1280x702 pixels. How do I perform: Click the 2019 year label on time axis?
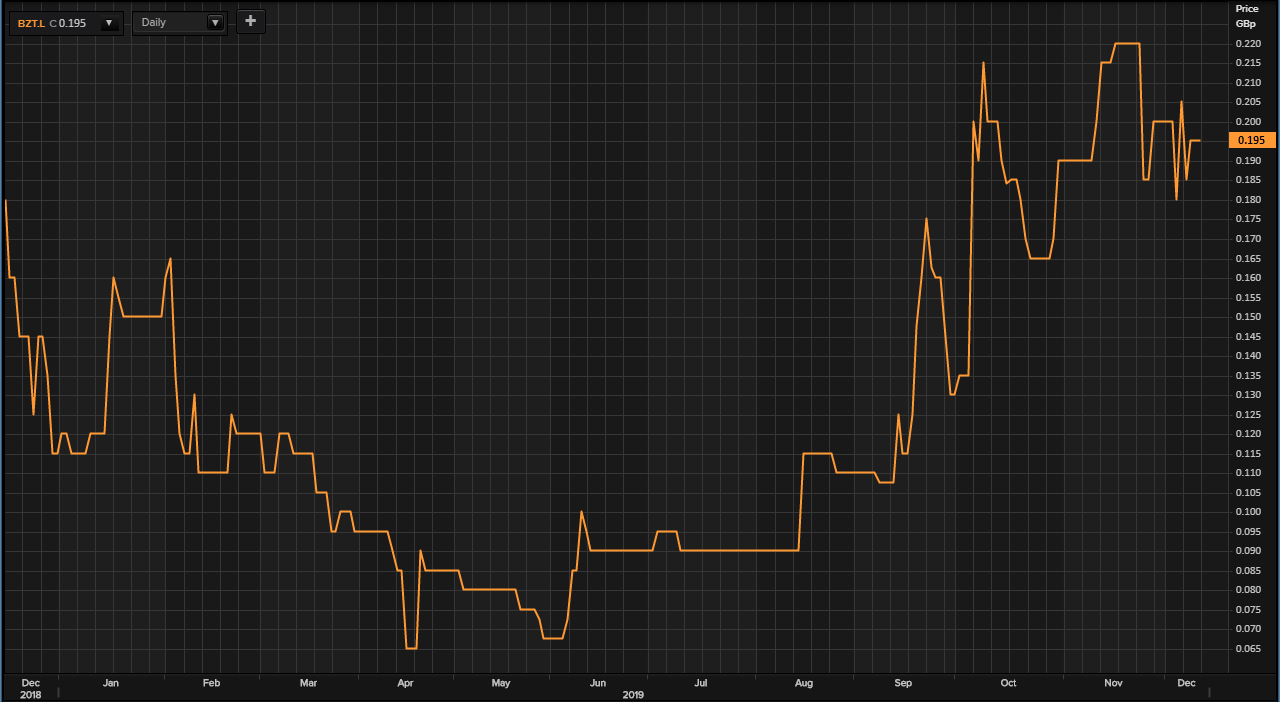pyautogui.click(x=633, y=694)
